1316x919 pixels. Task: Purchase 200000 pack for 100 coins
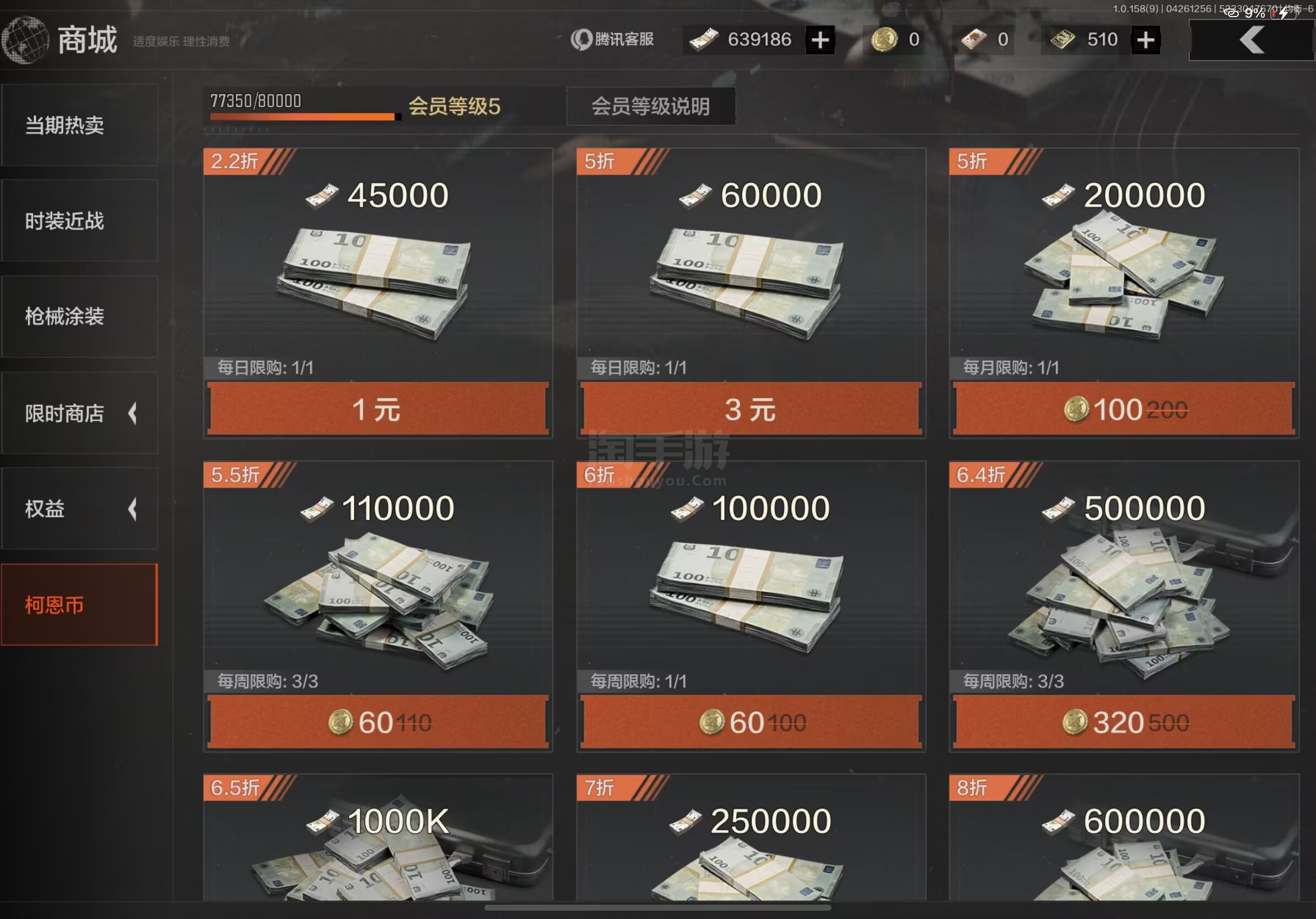1124,409
